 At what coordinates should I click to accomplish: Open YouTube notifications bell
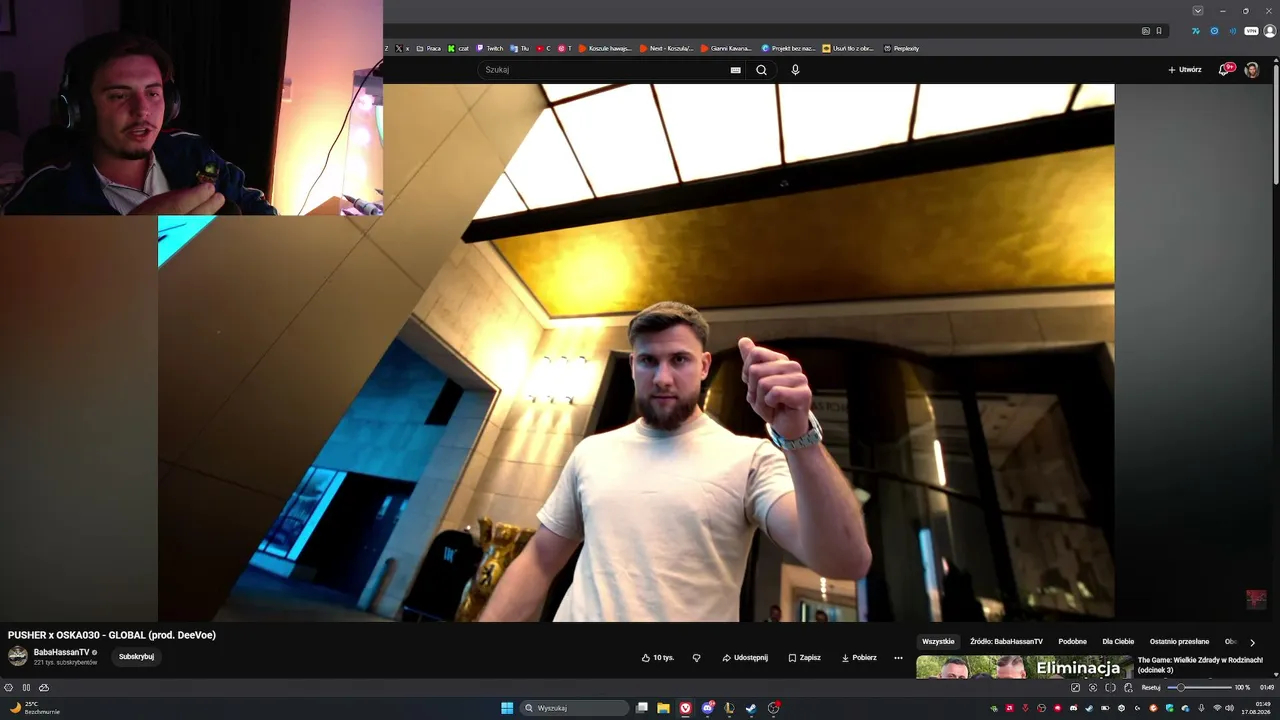click(1224, 70)
